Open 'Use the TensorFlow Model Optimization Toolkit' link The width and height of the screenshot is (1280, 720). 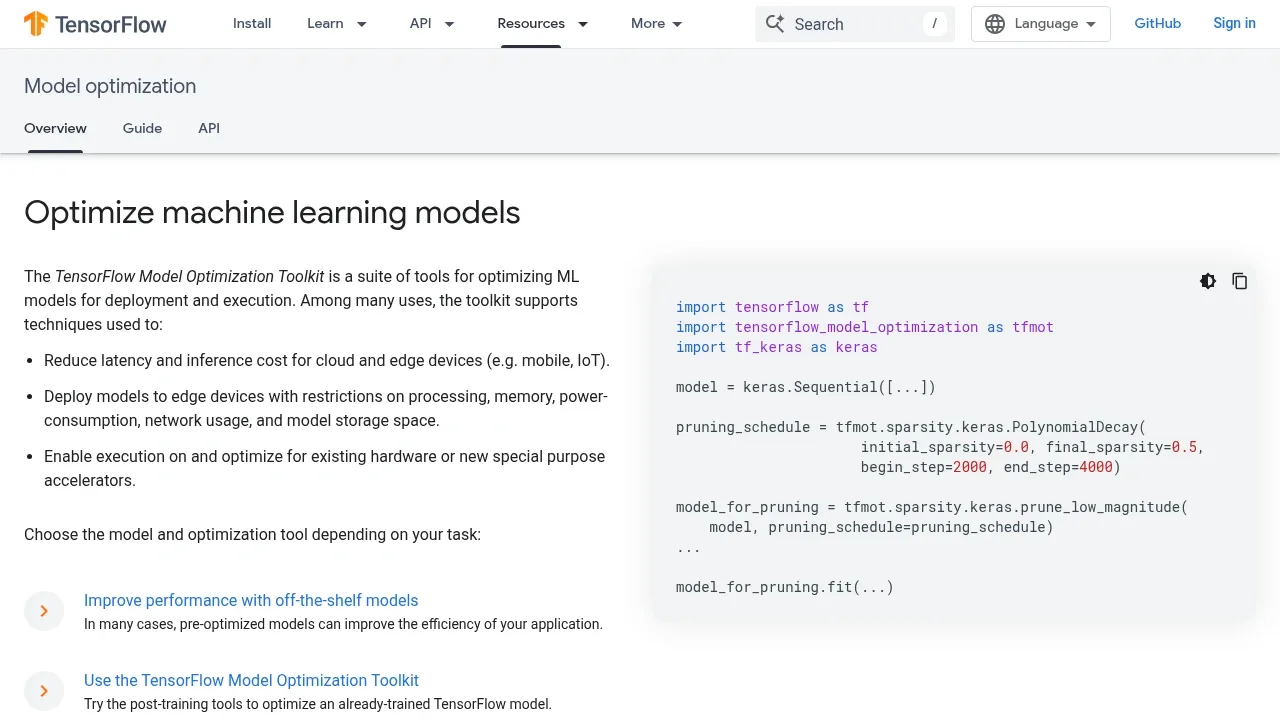tap(251, 681)
